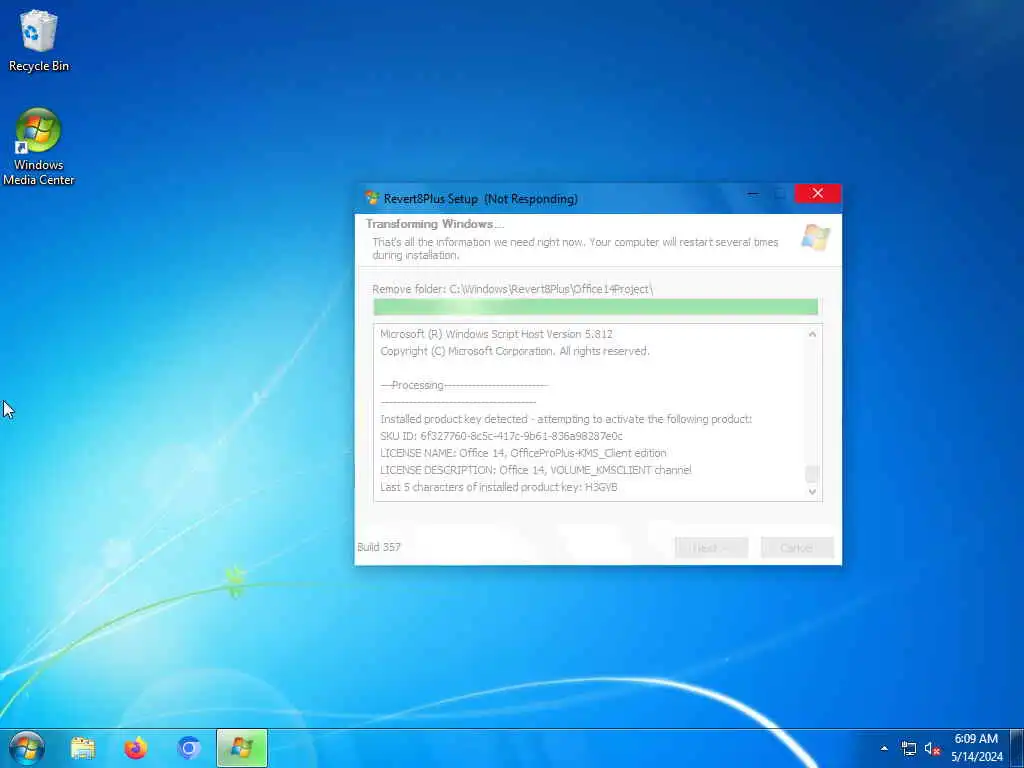Open the Windows Start orb
This screenshot has height=768, width=1024.
27,748
